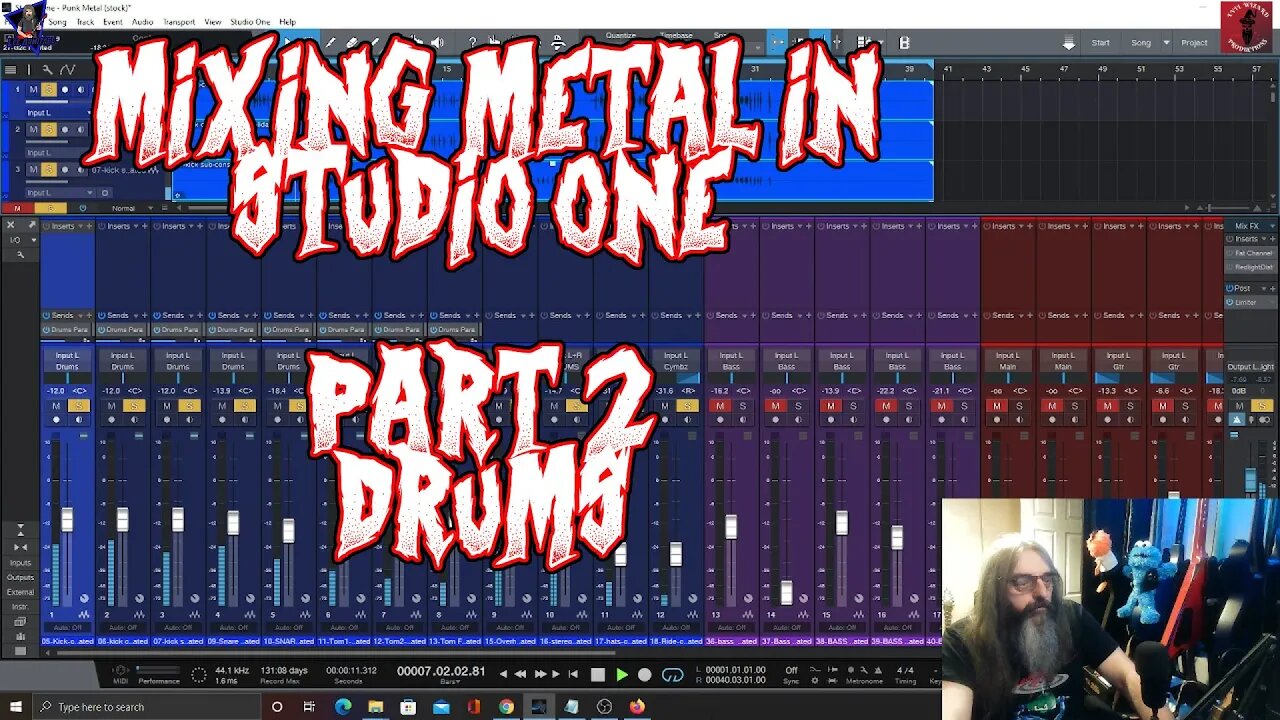1280x720 pixels.
Task: Show the Outputs panel in mixer
Action: [20, 577]
